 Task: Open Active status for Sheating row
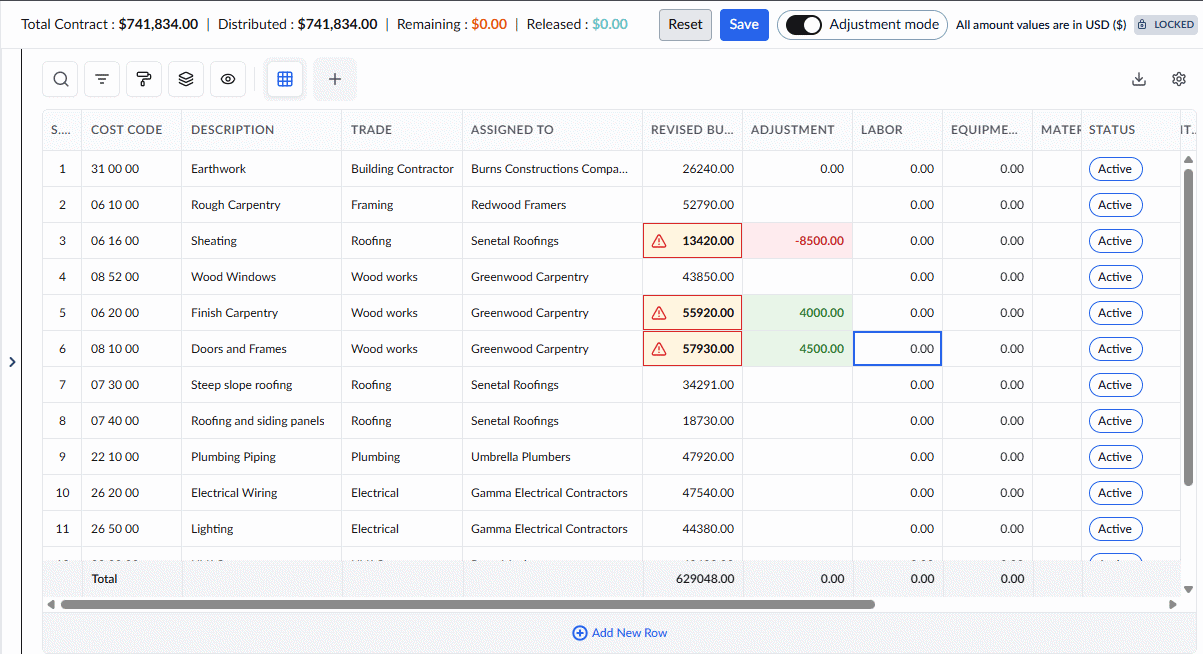click(x=1115, y=241)
